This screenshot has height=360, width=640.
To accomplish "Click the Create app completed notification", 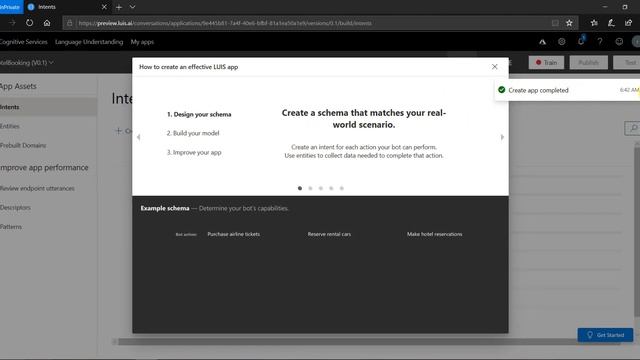I will click(x=567, y=90).
